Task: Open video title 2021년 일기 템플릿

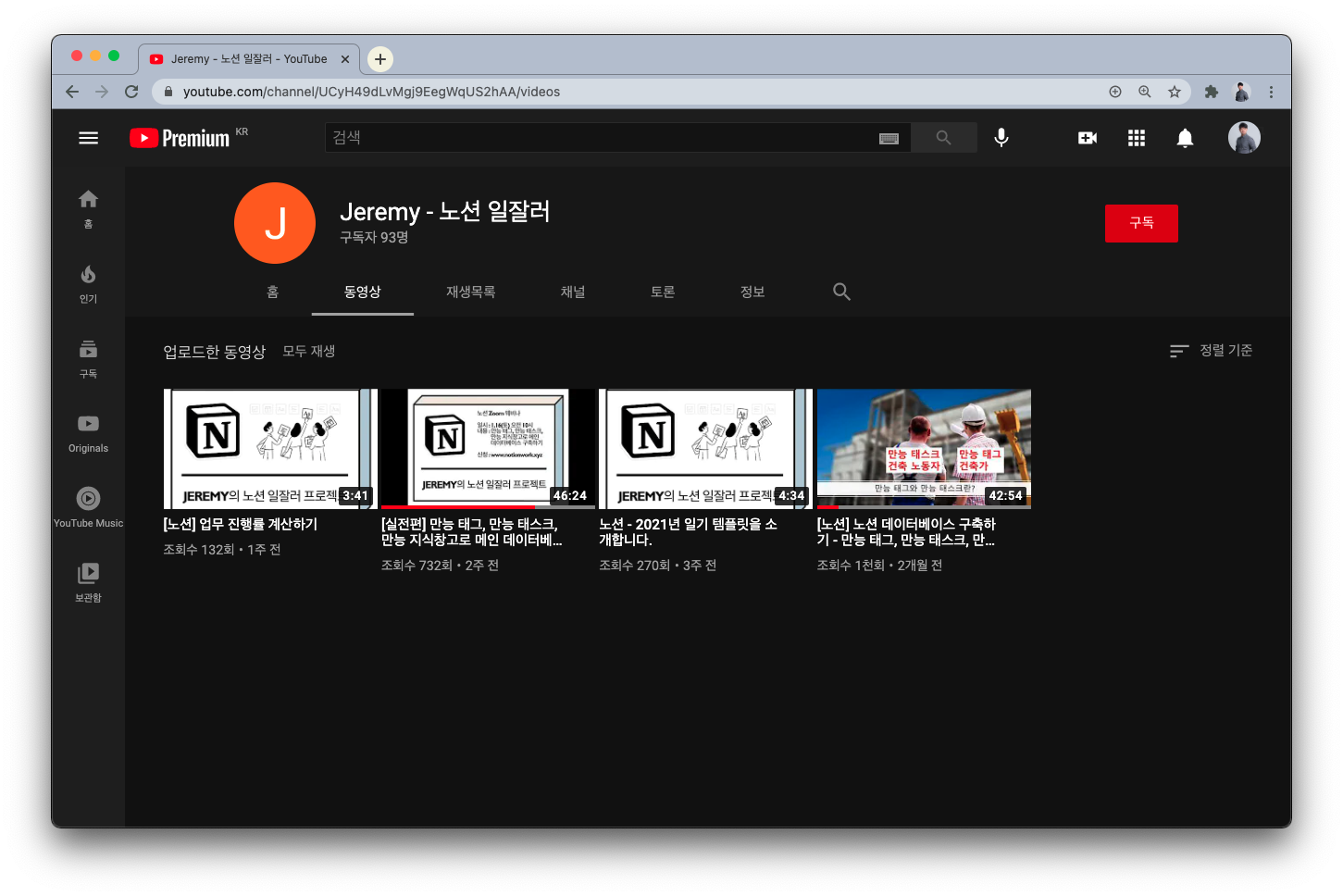Action: click(x=688, y=532)
